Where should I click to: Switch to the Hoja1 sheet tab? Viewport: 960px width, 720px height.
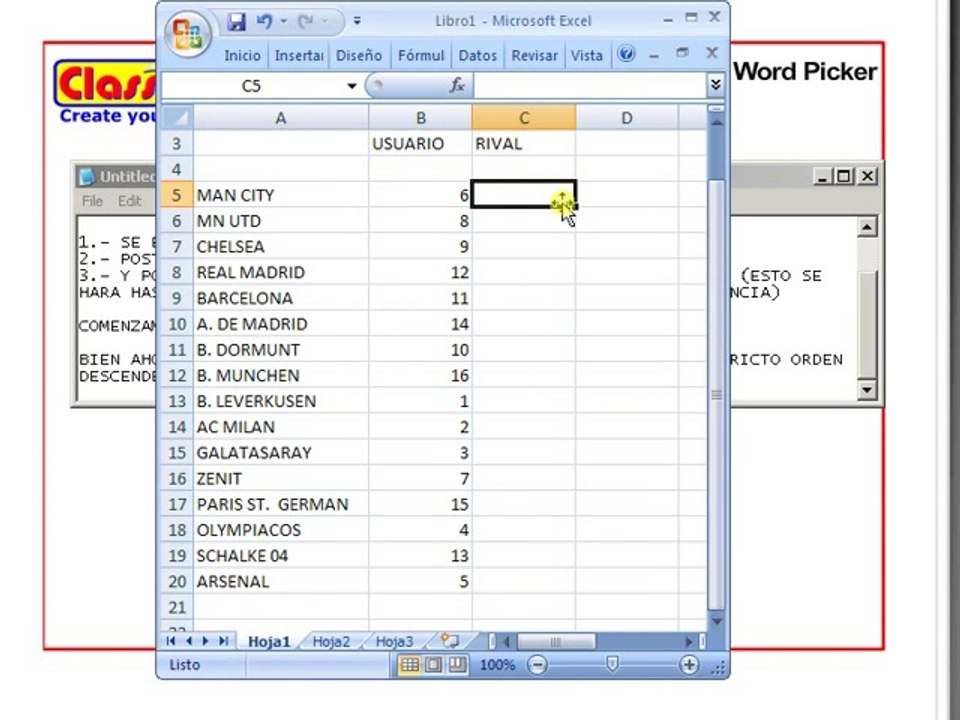coord(269,642)
